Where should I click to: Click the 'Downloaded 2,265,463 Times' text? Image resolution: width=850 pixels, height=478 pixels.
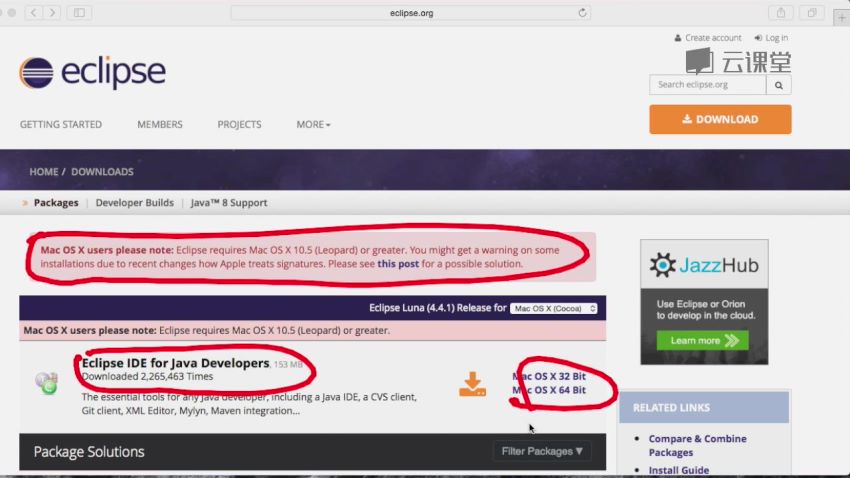(147, 376)
